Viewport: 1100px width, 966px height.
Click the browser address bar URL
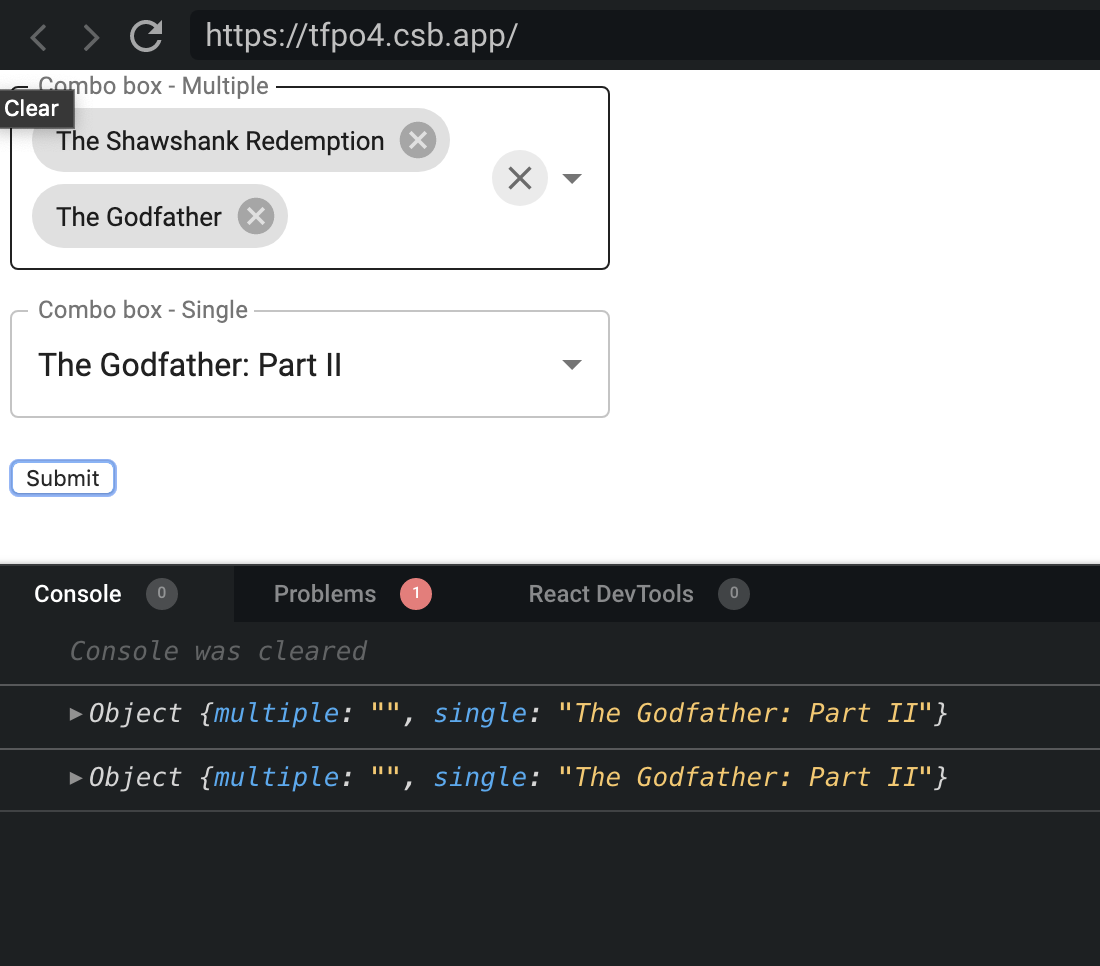click(x=360, y=35)
